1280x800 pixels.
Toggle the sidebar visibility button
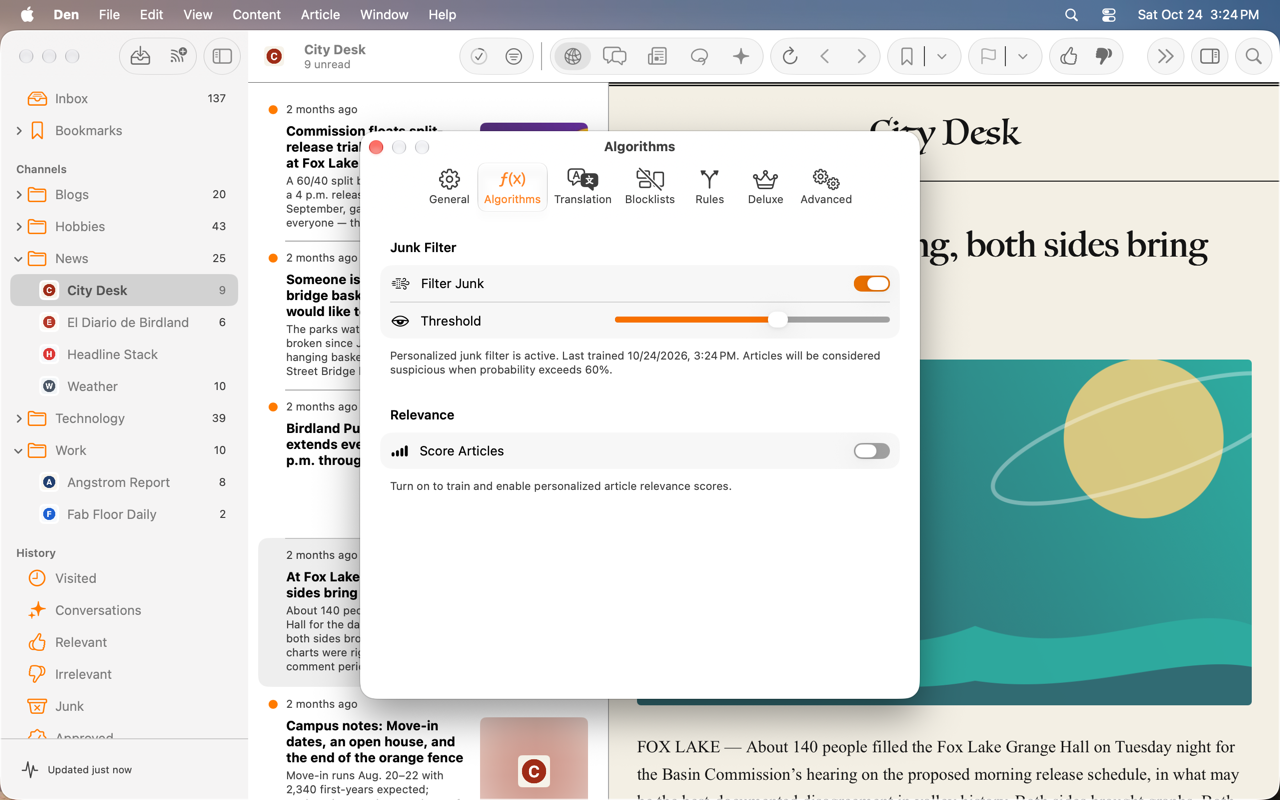pos(222,57)
